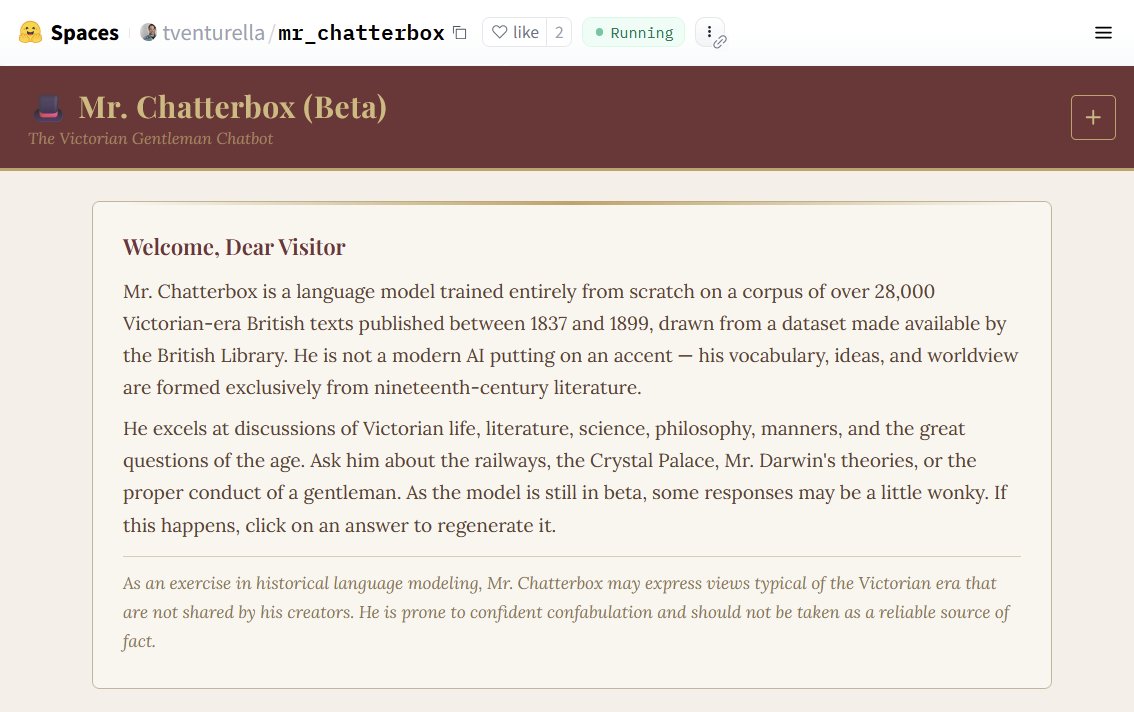Click the Welcome, Dear Visitor heading
Screen dimensions: 1134x712
pyautogui.click(x=234, y=247)
